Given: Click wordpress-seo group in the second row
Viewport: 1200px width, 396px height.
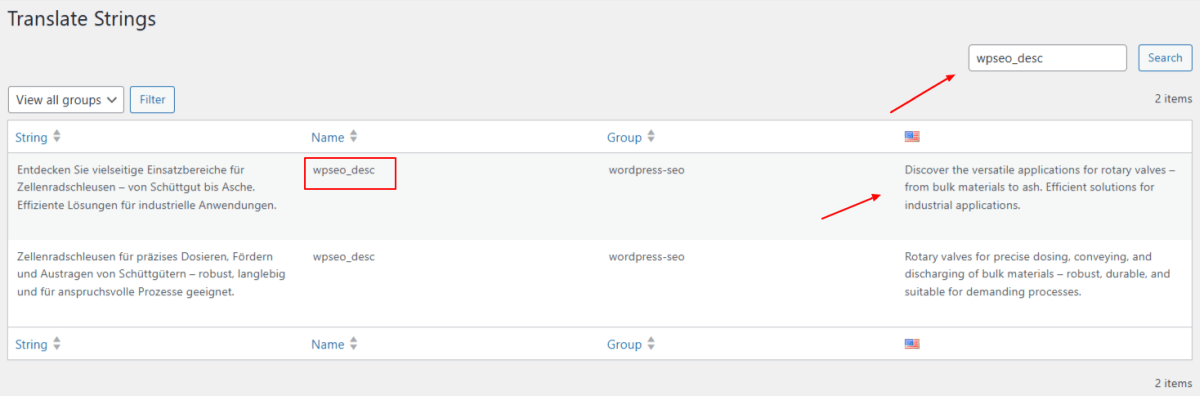Looking at the screenshot, I should pyautogui.click(x=646, y=256).
